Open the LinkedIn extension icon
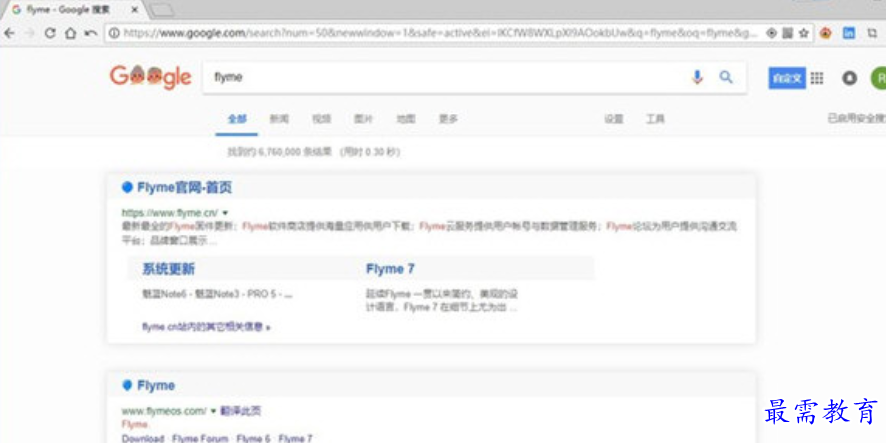Image resolution: width=886 pixels, height=443 pixels. click(x=849, y=33)
